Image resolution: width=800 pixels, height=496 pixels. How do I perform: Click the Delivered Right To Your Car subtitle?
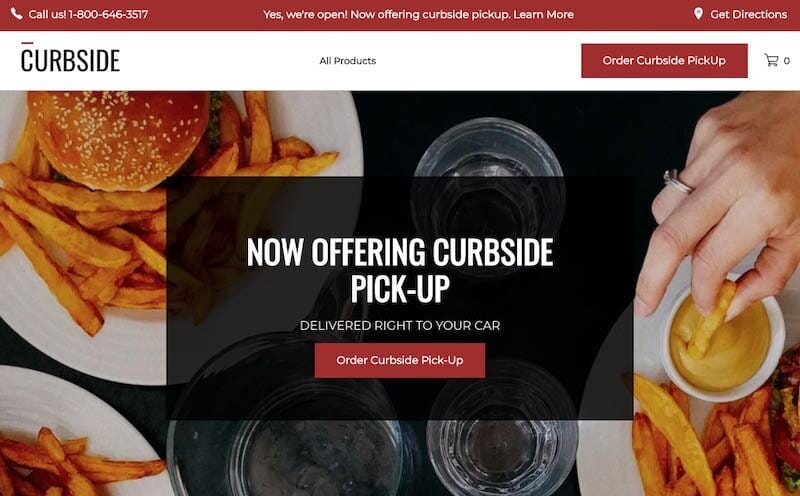point(399,326)
